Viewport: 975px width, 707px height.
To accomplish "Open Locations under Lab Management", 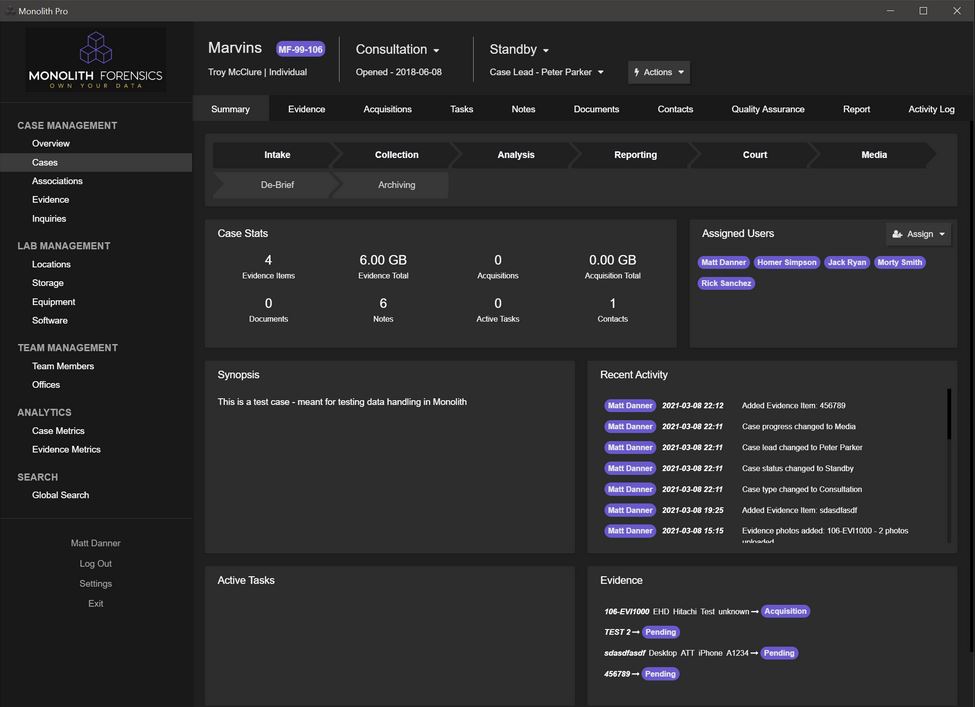I will [x=51, y=264].
